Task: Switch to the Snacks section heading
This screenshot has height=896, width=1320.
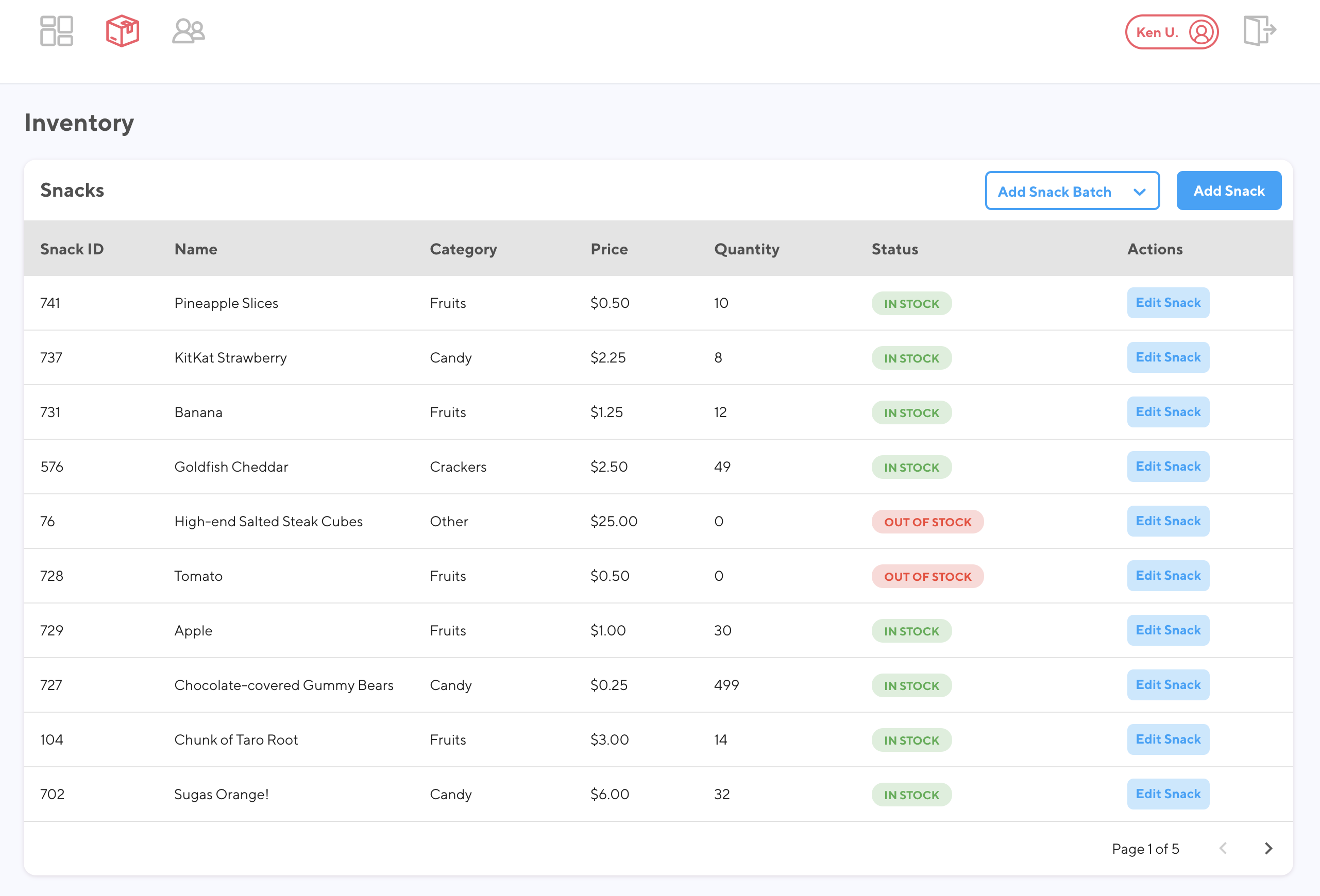Action: pyautogui.click(x=73, y=189)
